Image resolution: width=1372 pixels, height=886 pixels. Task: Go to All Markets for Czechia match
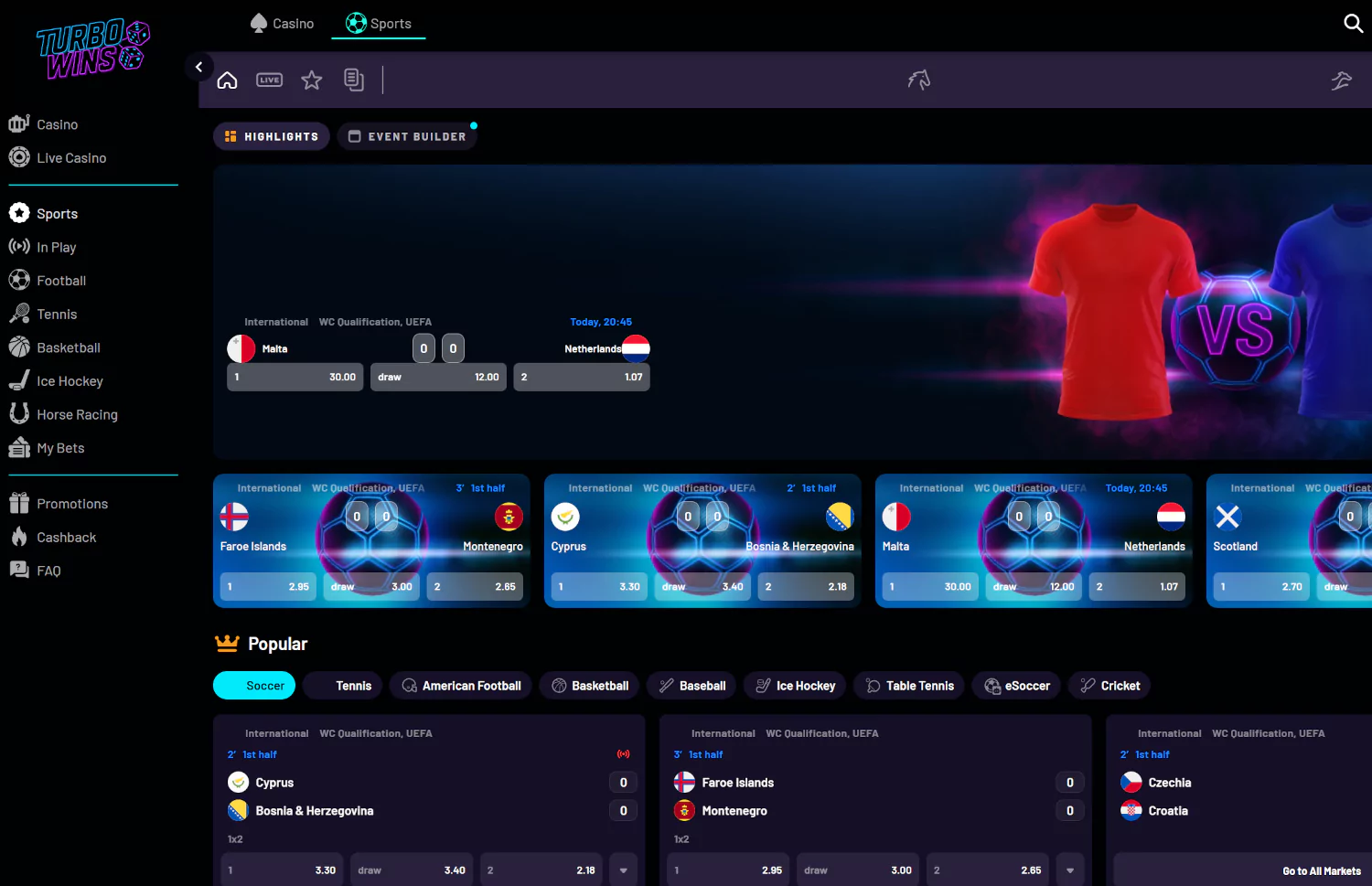pyautogui.click(x=1321, y=871)
